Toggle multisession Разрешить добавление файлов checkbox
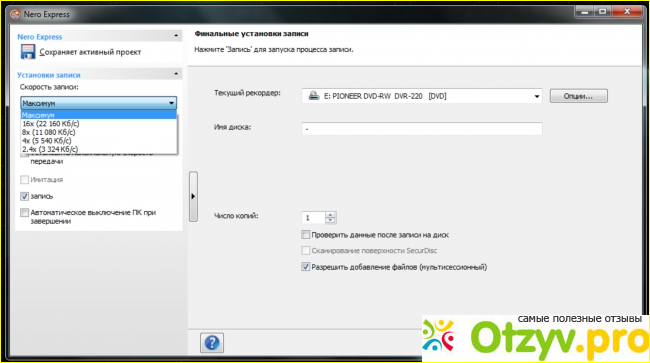 306,267
